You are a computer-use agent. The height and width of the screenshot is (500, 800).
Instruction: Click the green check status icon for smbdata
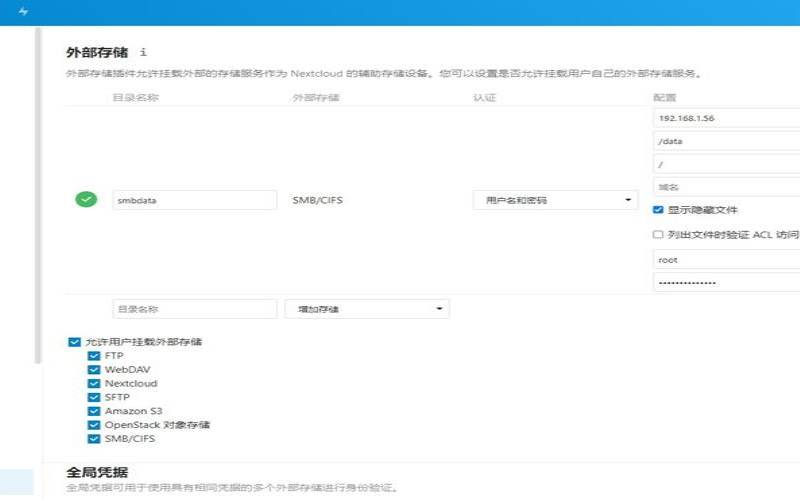(x=86, y=199)
